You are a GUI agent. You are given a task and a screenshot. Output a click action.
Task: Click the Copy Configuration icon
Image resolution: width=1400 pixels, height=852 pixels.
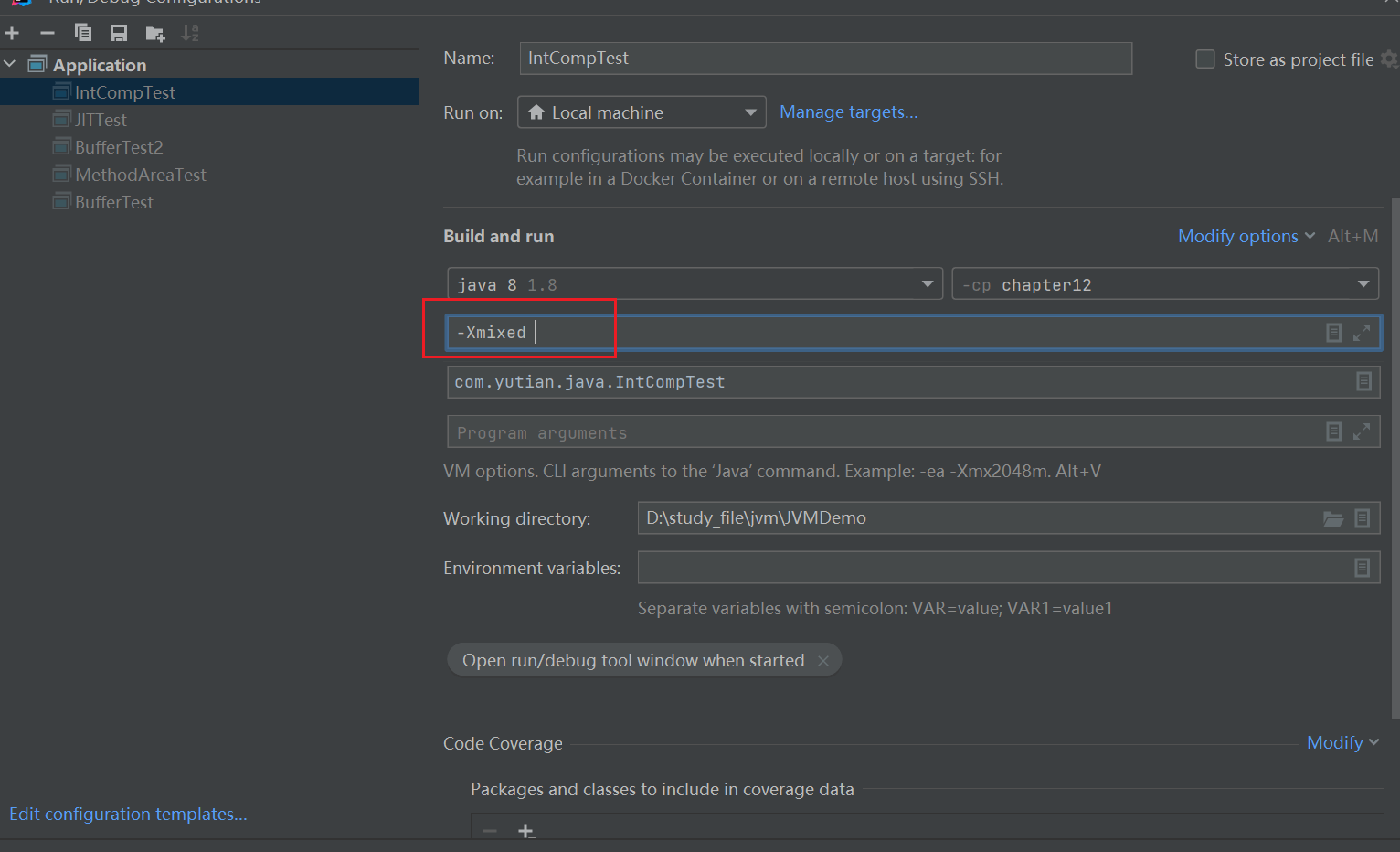pyautogui.click(x=83, y=34)
